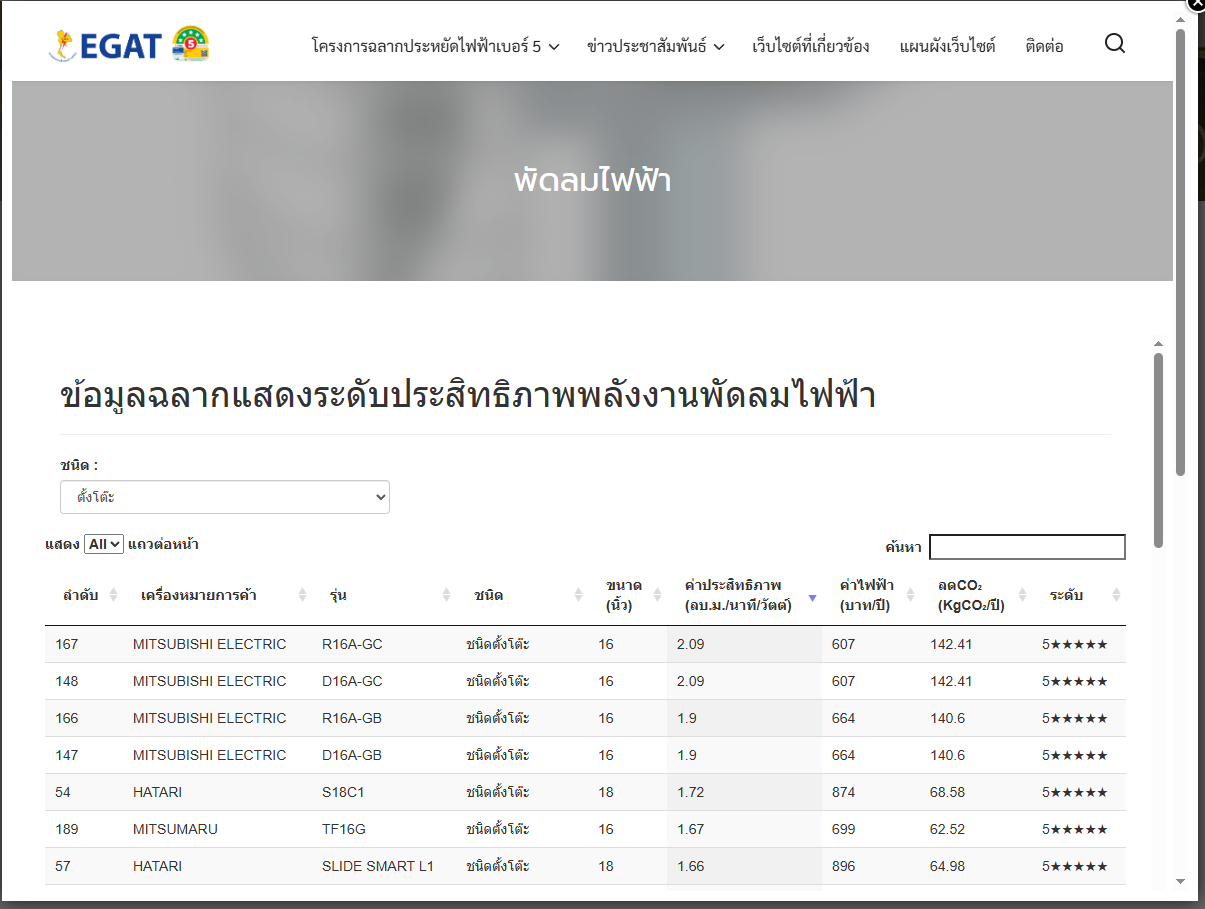1205x909 pixels.
Task: Click row number 147
Action: pos(67,755)
